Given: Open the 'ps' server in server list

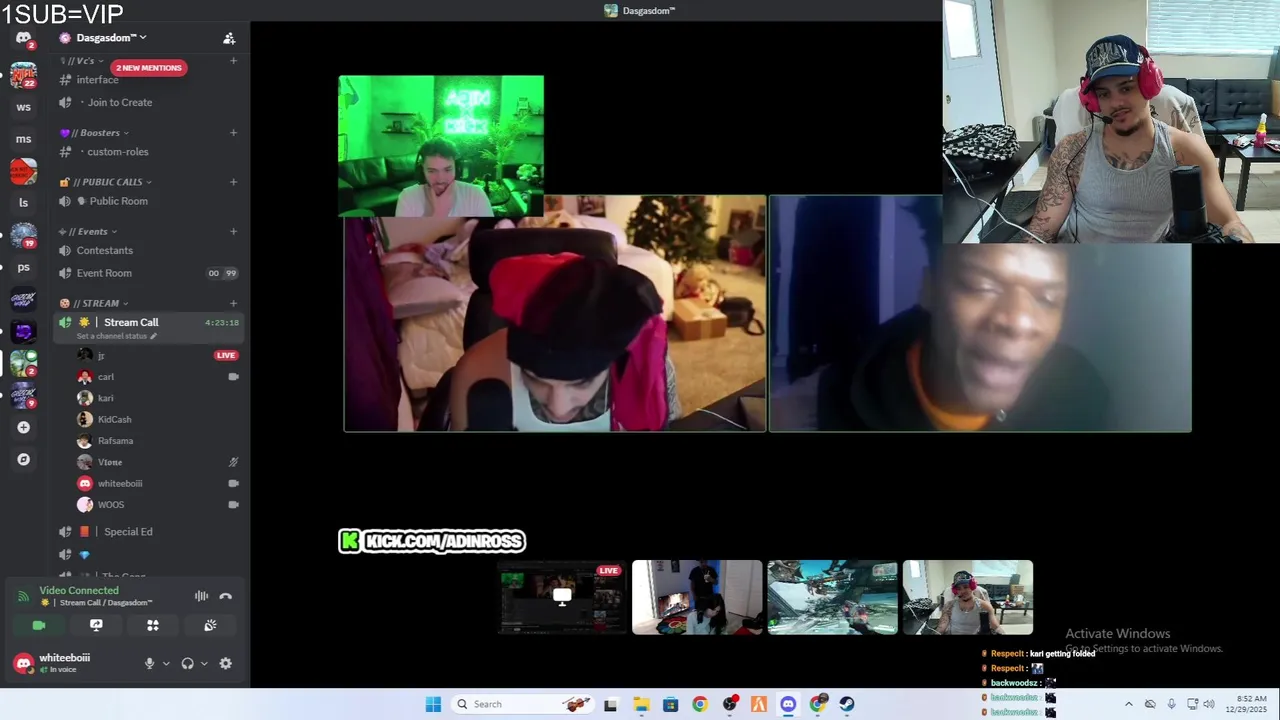Looking at the screenshot, I should (23, 267).
